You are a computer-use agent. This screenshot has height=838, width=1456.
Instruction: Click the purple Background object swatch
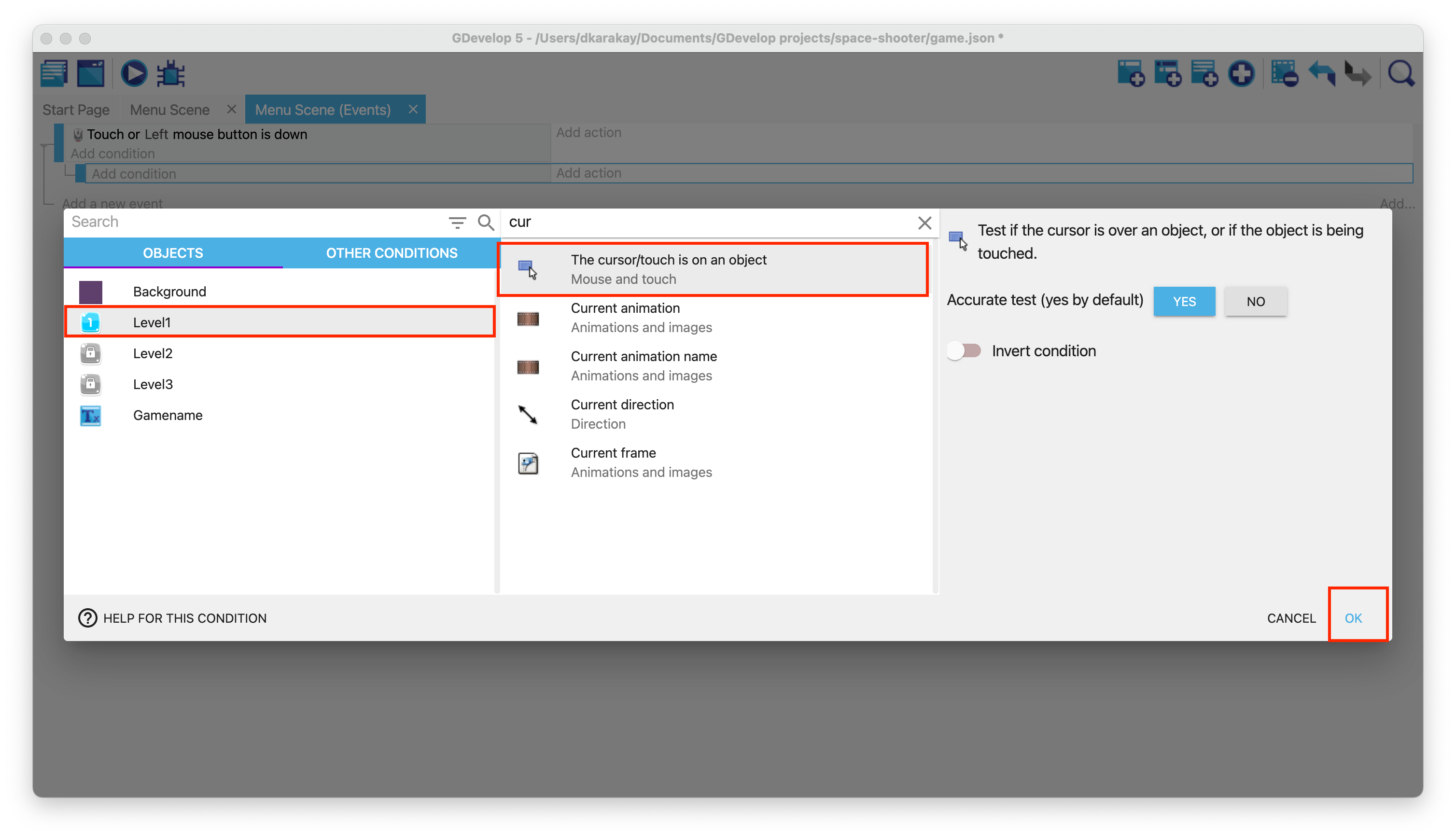[x=90, y=292]
